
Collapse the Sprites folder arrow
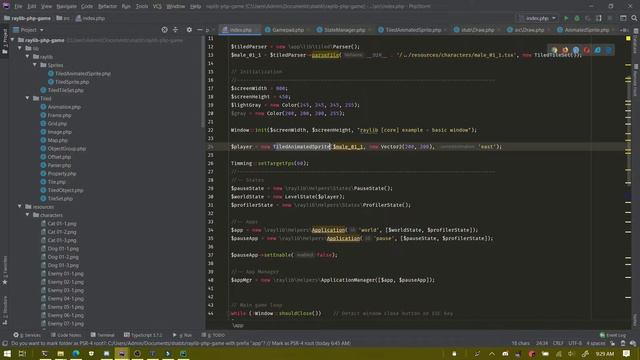click(x=35, y=65)
